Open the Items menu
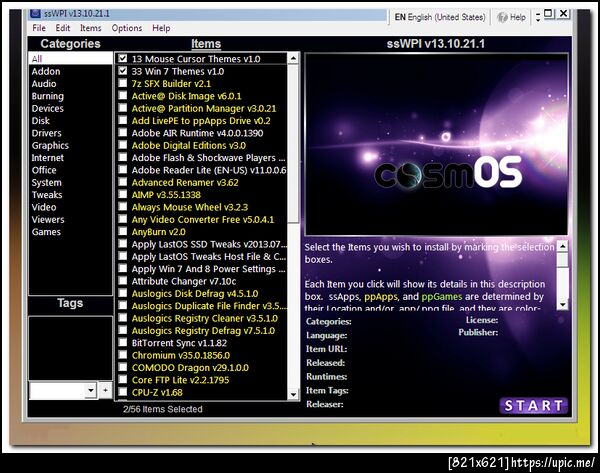 coord(91,28)
